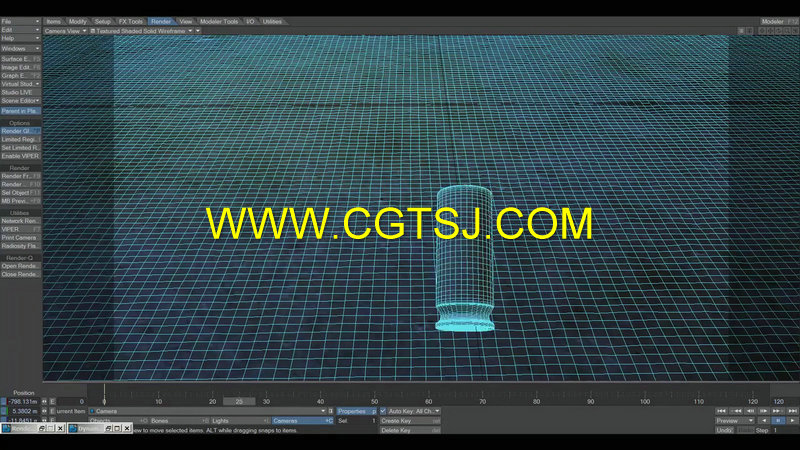Click the Delete Key button
This screenshot has width=800, height=450.
[x=410, y=431]
